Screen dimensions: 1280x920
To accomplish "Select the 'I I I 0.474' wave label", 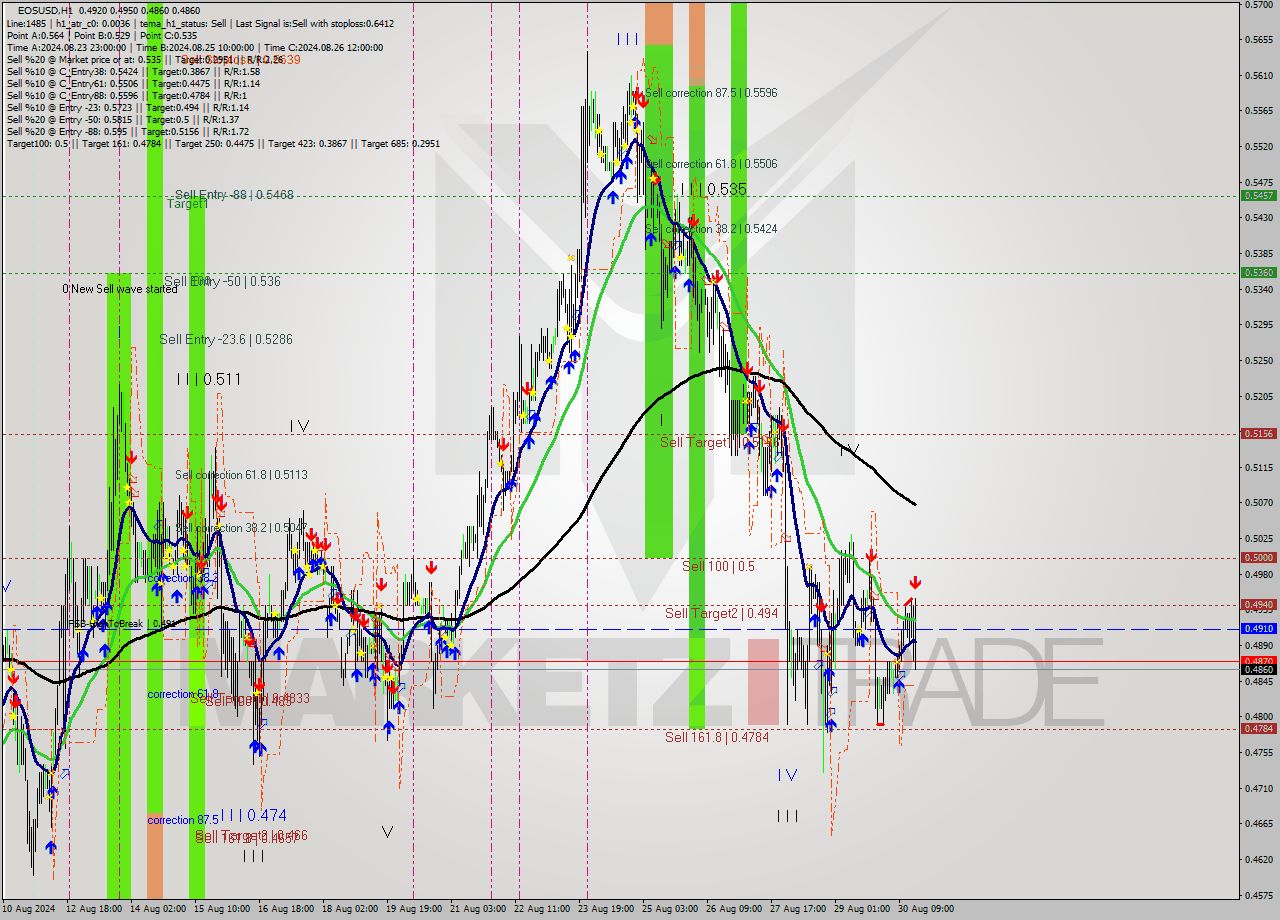I will pos(254,815).
